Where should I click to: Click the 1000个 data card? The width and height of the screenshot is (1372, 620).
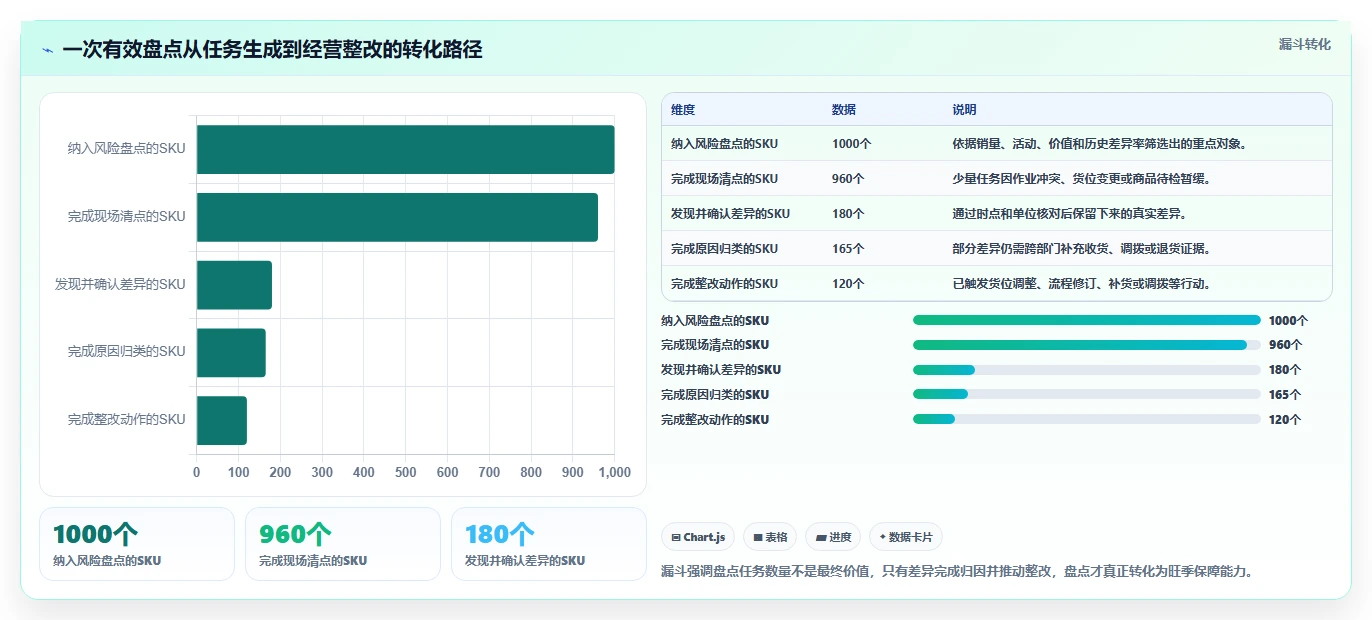(137, 544)
